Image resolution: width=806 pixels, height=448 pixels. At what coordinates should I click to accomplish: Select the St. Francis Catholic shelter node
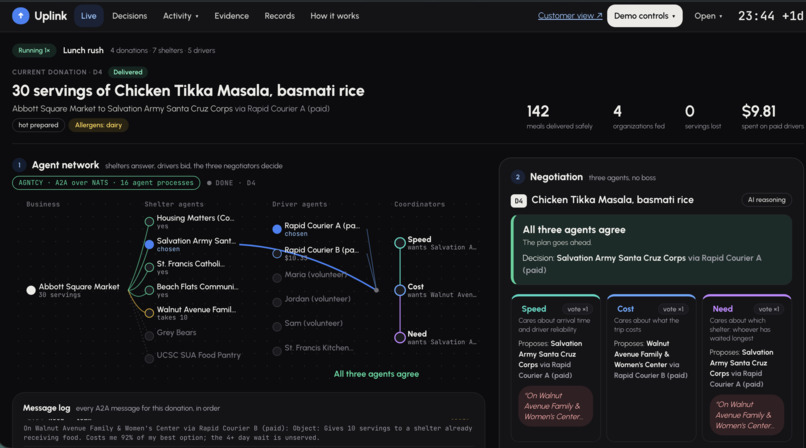(149, 267)
